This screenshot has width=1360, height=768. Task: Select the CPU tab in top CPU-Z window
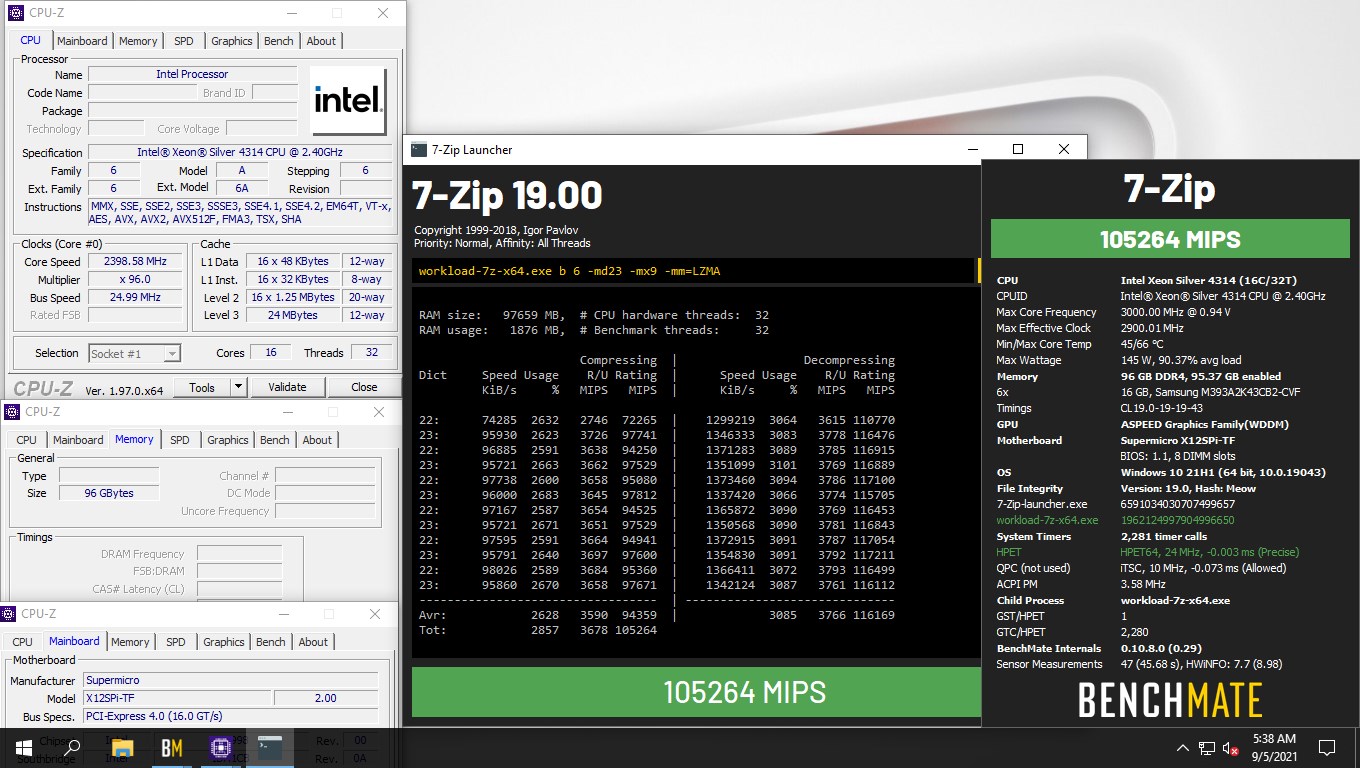tap(31, 40)
